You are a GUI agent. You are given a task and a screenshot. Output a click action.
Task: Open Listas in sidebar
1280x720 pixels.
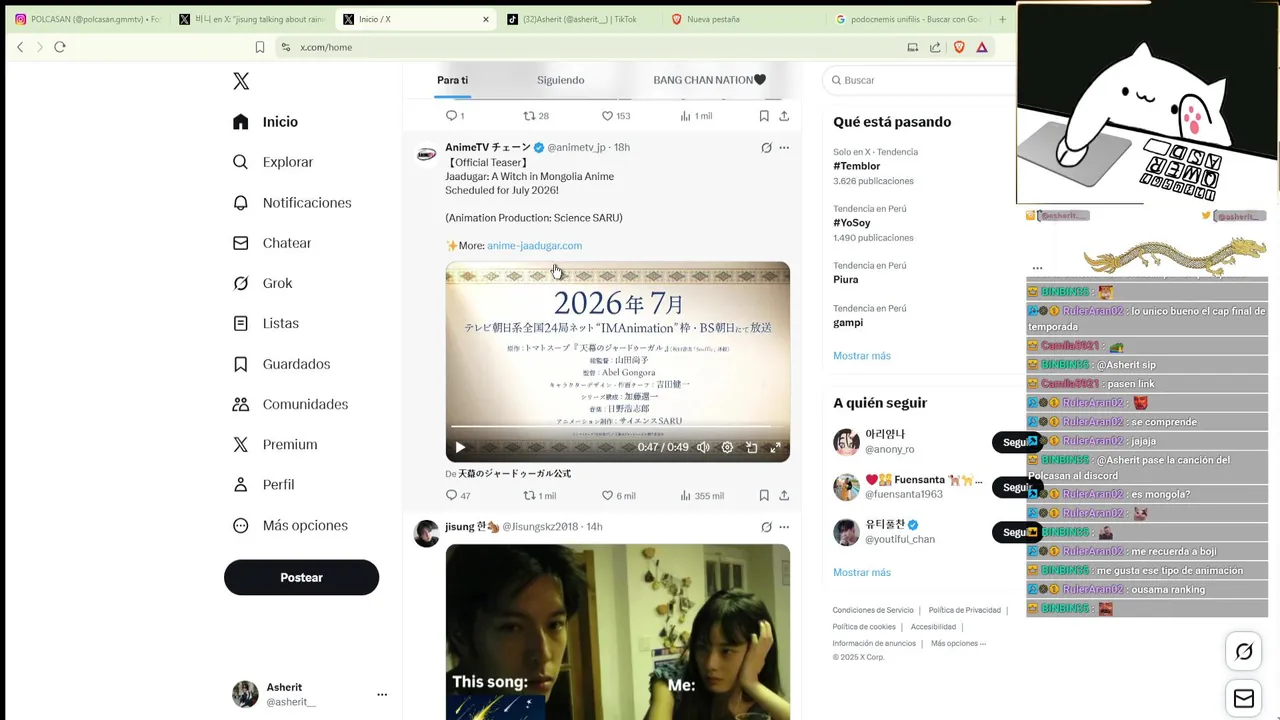click(265, 323)
